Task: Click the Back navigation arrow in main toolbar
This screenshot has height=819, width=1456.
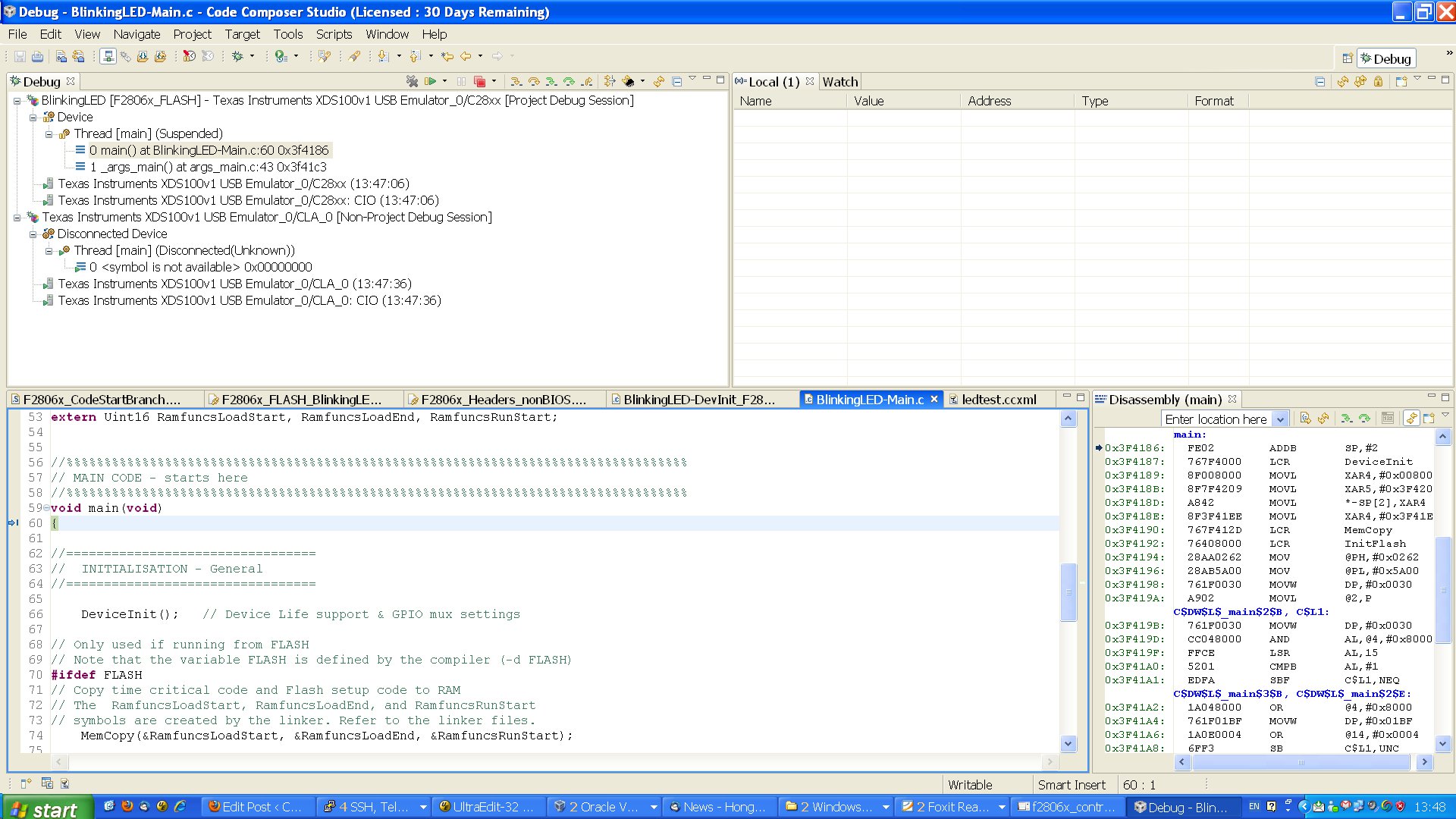Action: click(466, 56)
